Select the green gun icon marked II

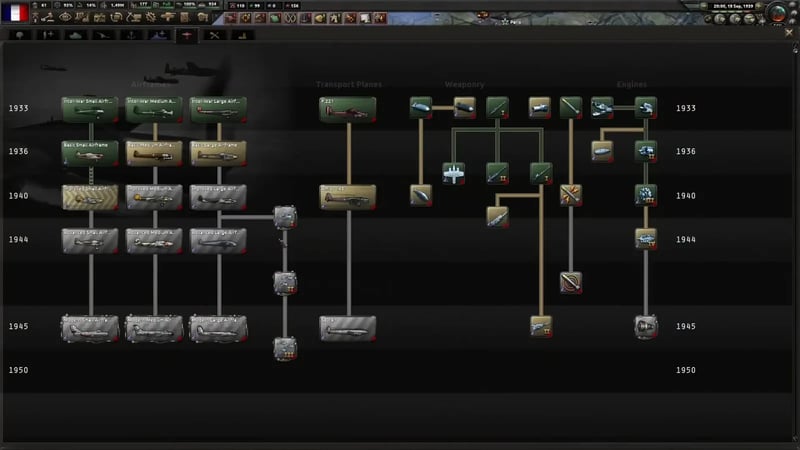497,173
